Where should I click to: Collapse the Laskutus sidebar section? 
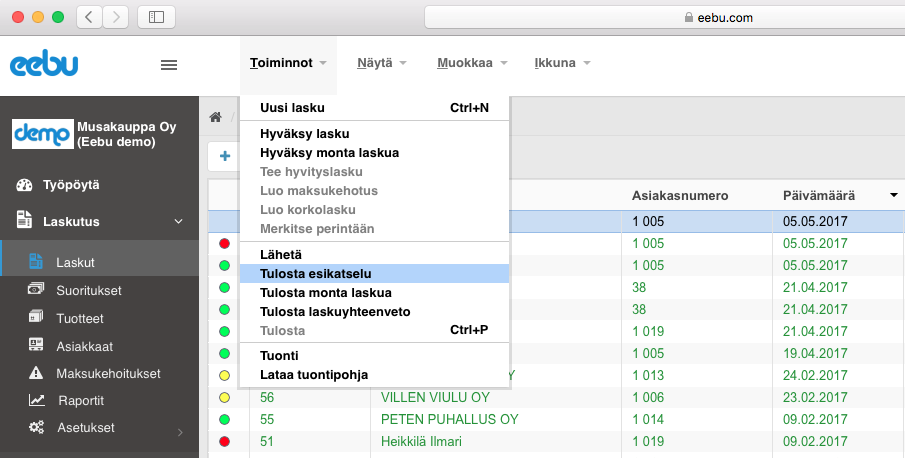178,222
